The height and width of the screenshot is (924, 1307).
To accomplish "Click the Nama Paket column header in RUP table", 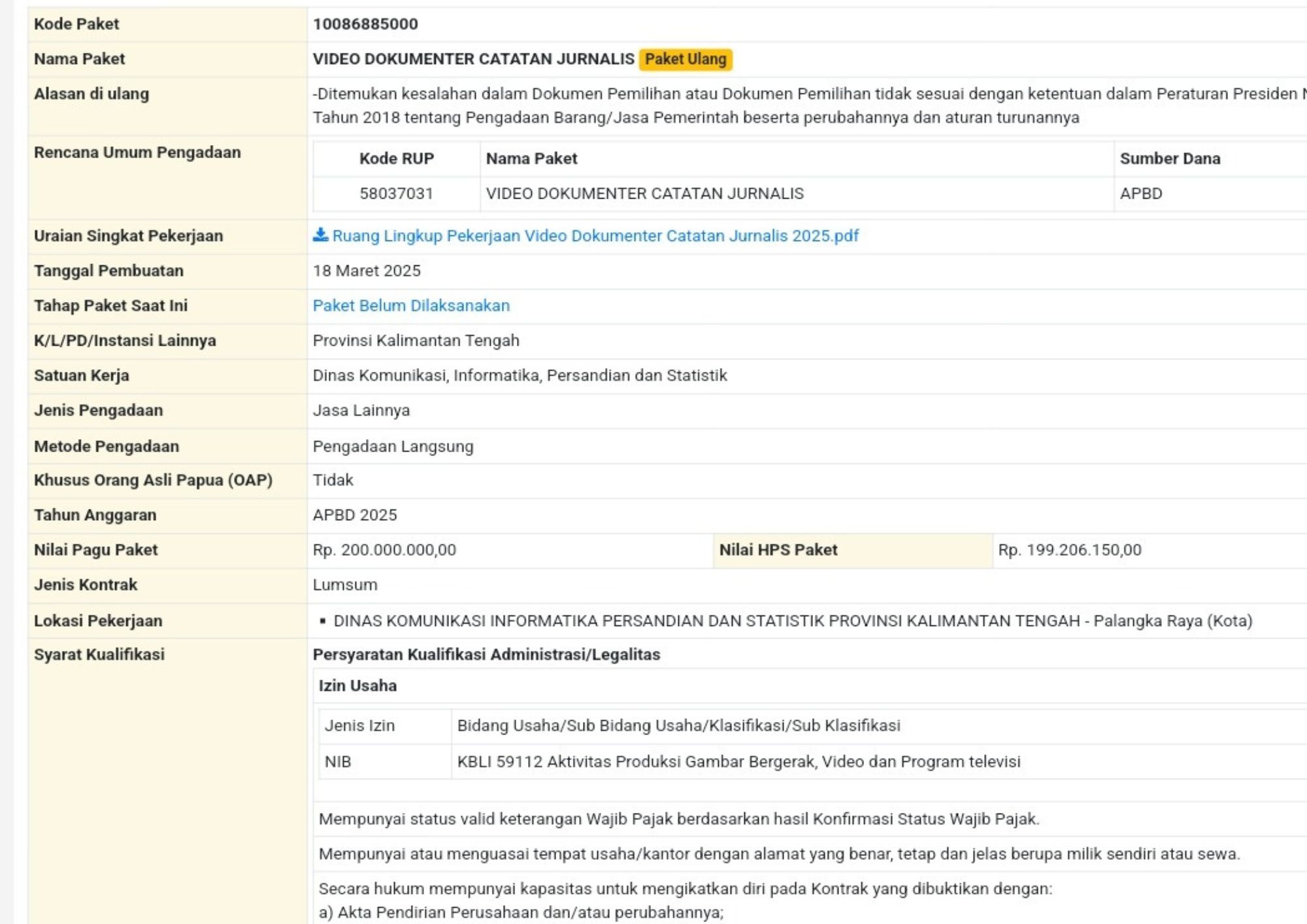I will tap(531, 159).
